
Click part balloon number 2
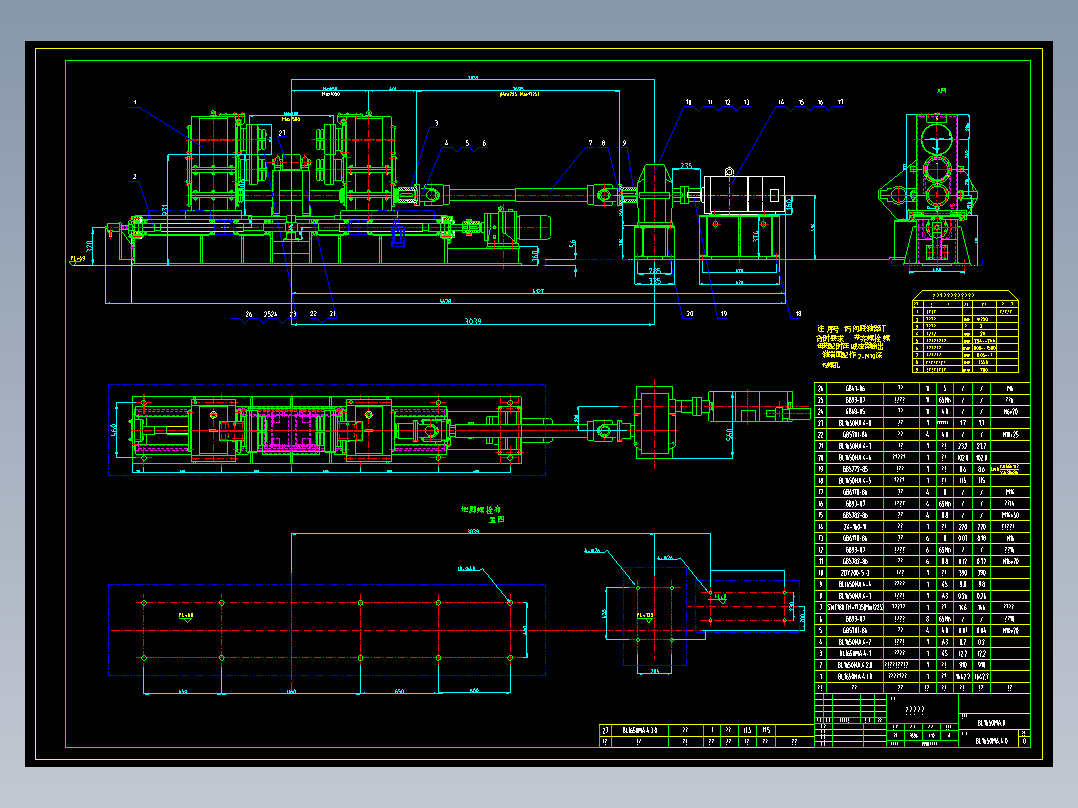point(135,177)
